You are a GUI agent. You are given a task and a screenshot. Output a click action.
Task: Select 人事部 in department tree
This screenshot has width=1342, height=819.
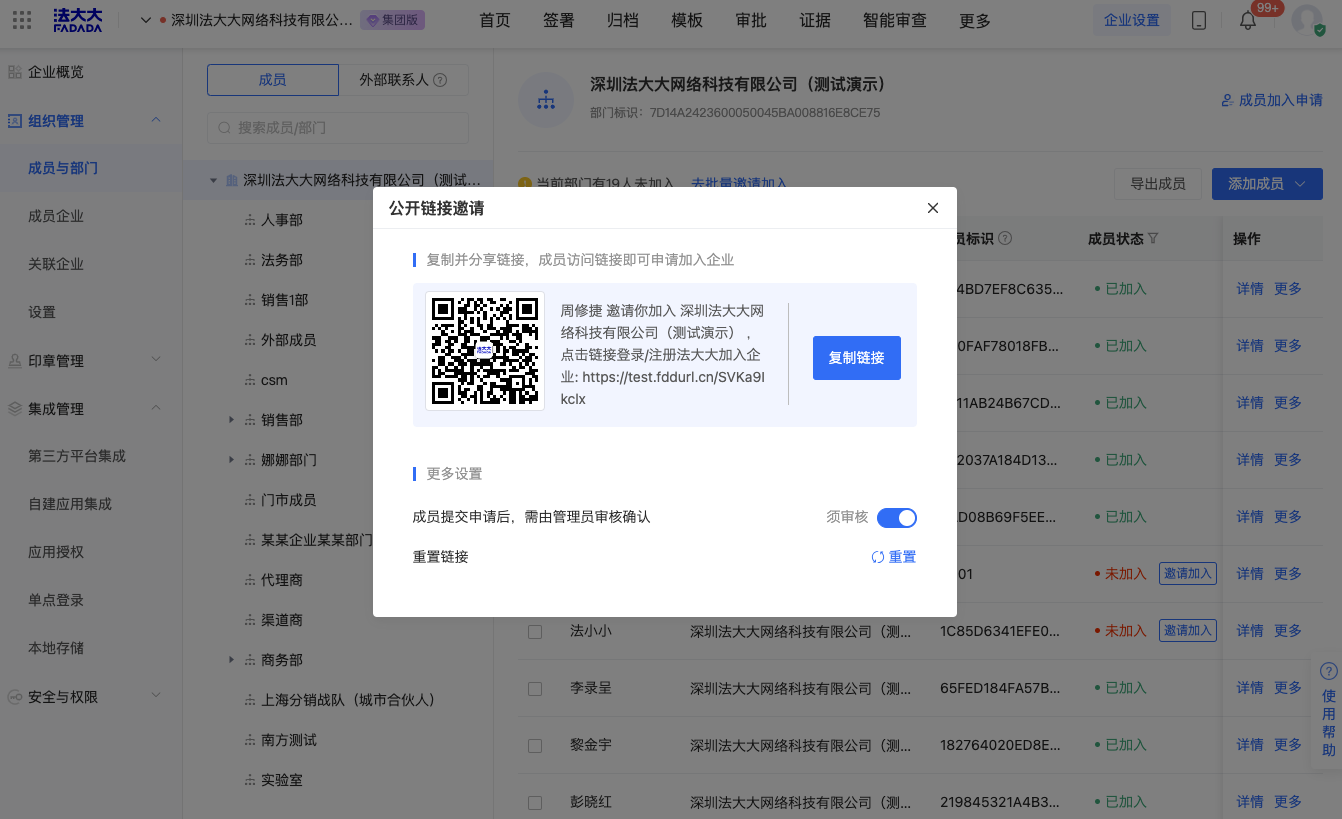(282, 220)
